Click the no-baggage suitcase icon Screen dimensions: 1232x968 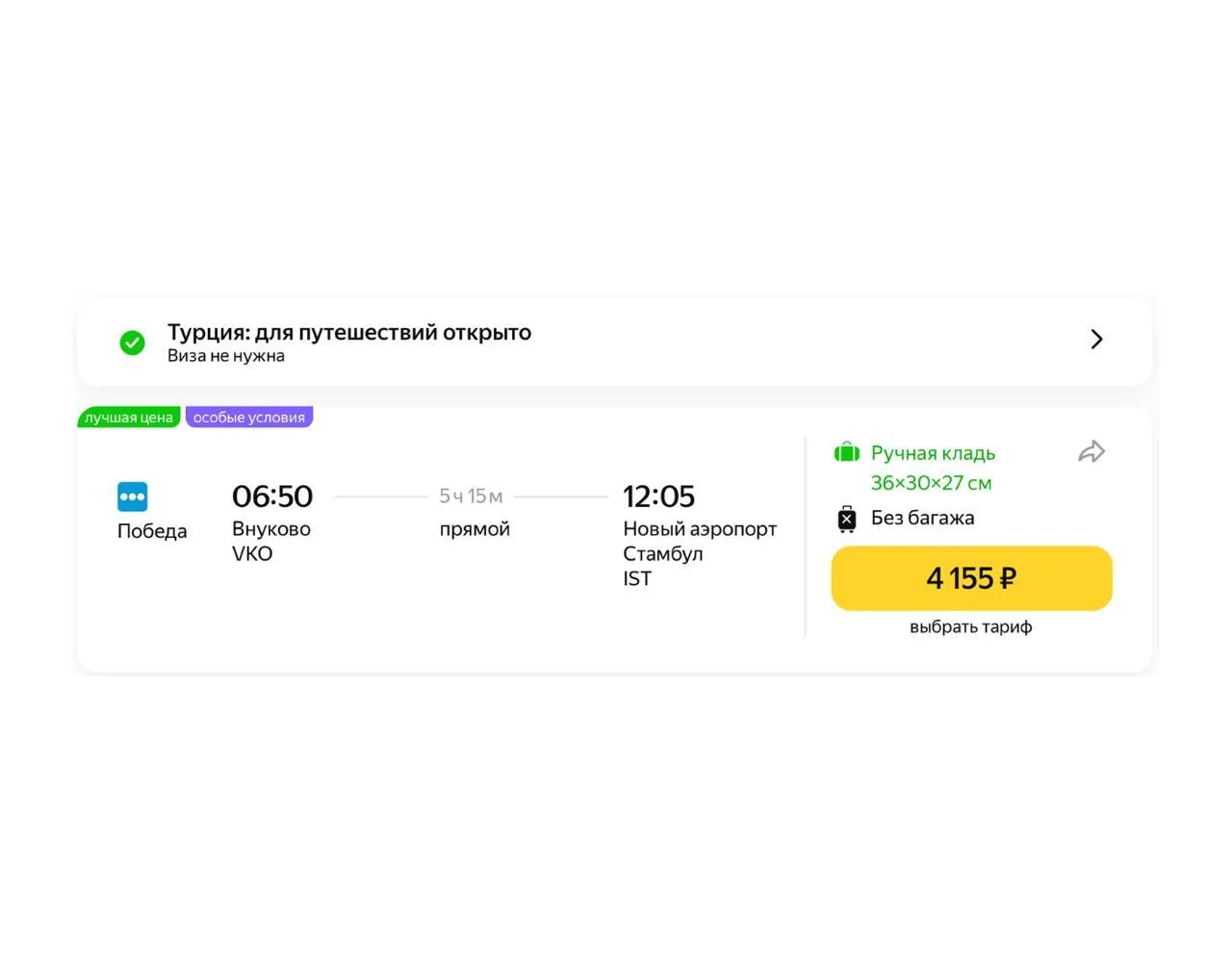point(847,519)
